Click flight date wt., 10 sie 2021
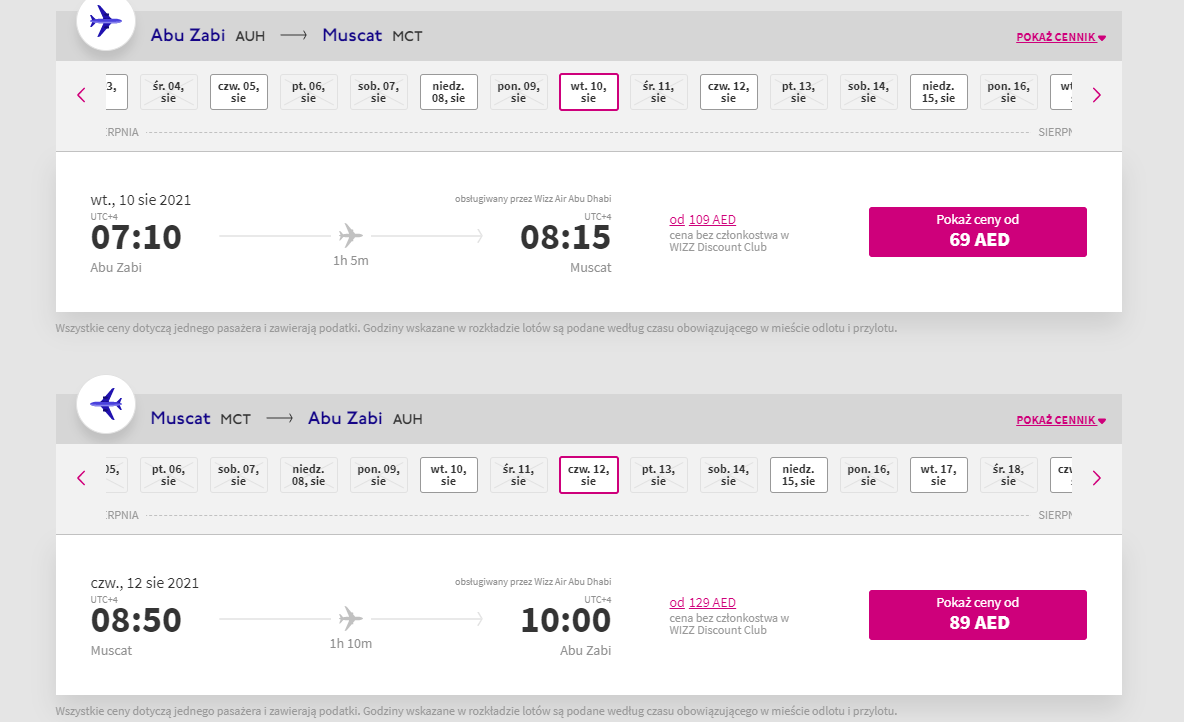Screen dimensions: 1184x722 [x=140, y=200]
